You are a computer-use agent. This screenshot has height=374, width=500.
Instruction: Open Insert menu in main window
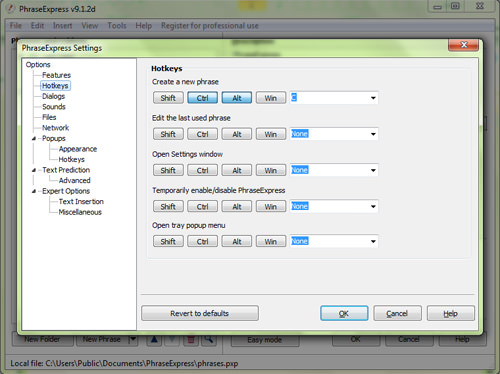pos(62,26)
